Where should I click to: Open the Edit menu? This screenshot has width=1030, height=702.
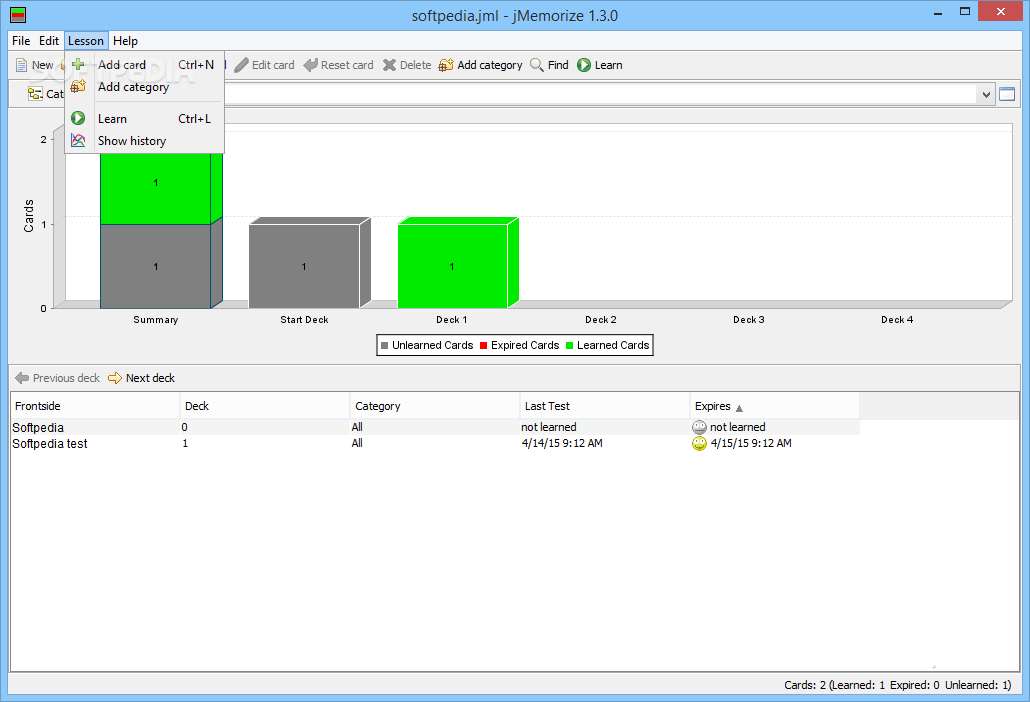point(49,41)
